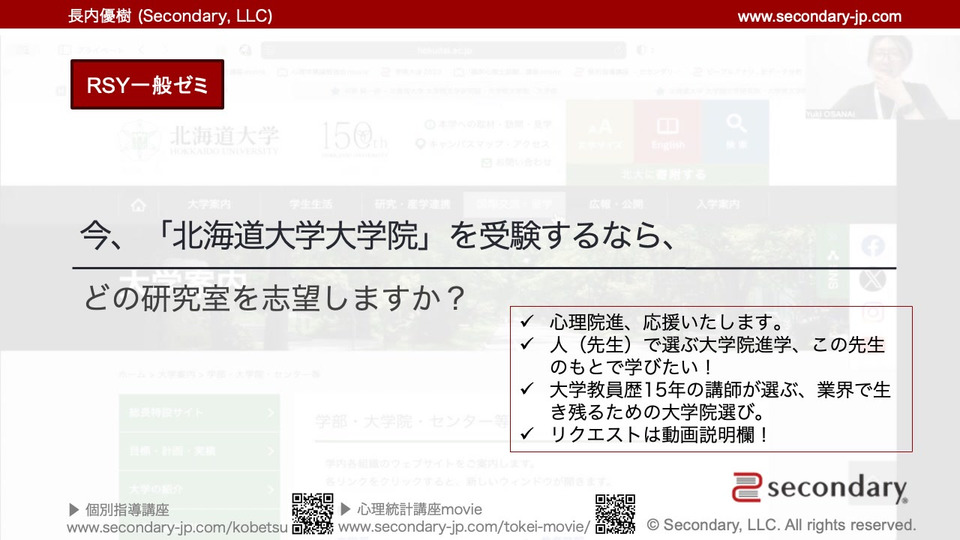The width and height of the screenshot is (960, 540).
Task: Open the 150th anniversary logo
Action: (354, 138)
